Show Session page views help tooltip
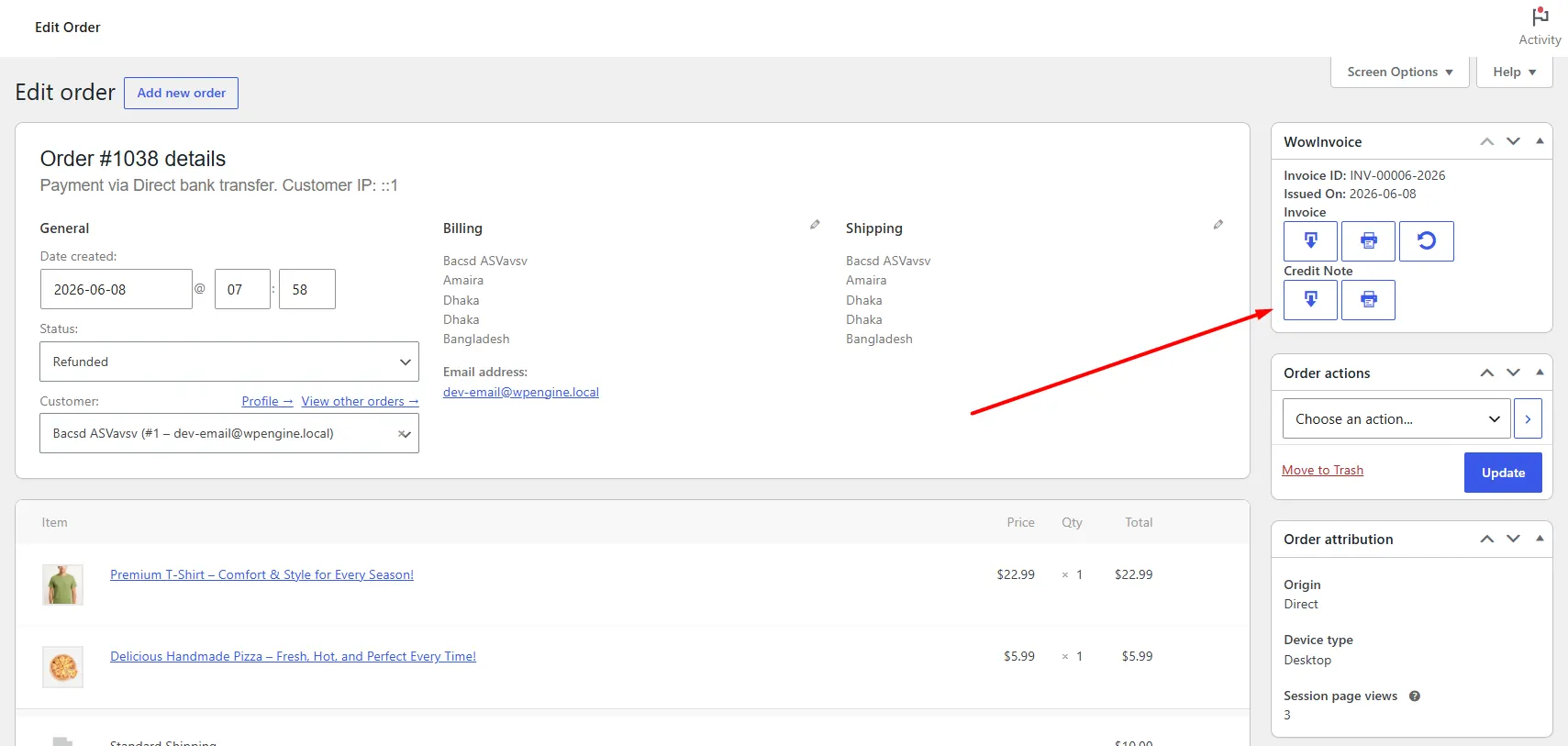This screenshot has width=1568, height=746. coord(1415,696)
